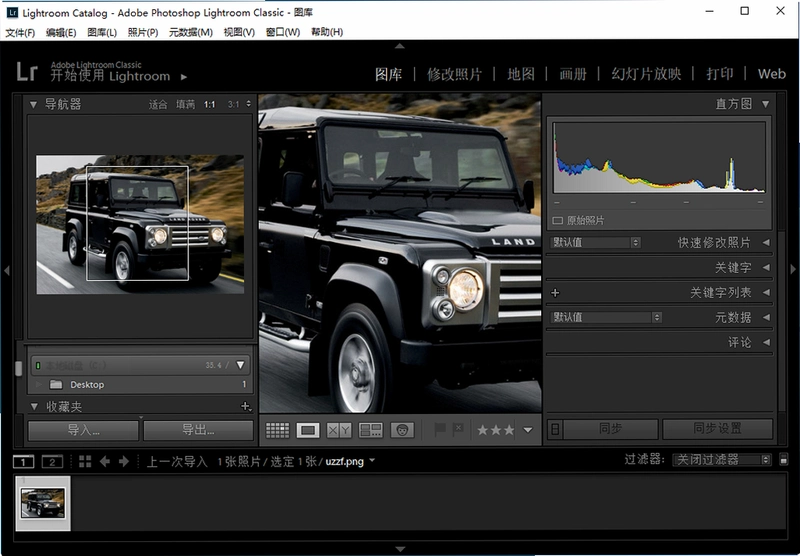The height and width of the screenshot is (556, 800).
Task: Hide the left panel with arrow
Action: pyautogui.click(x=7, y=270)
